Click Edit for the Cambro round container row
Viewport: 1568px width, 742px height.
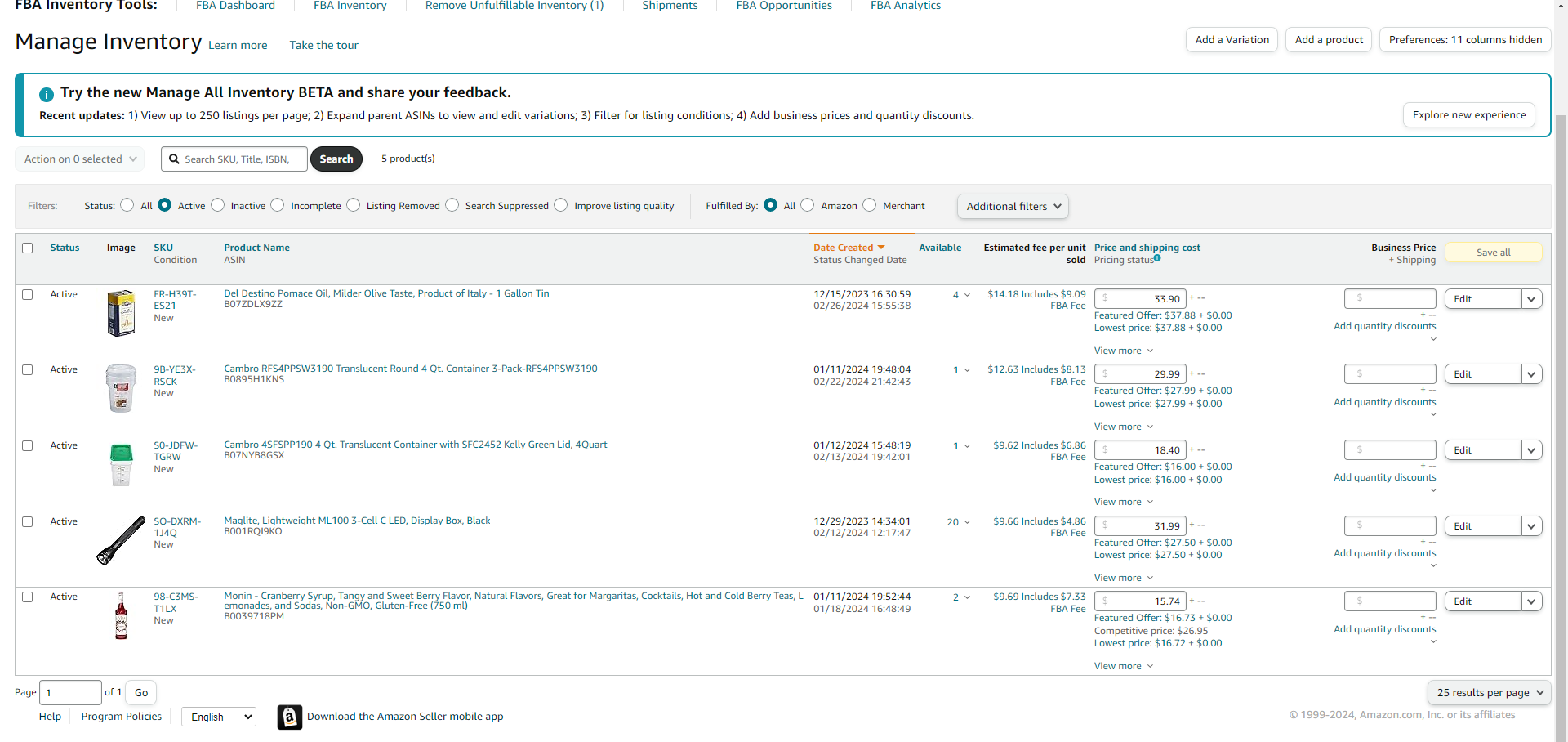tap(1483, 374)
